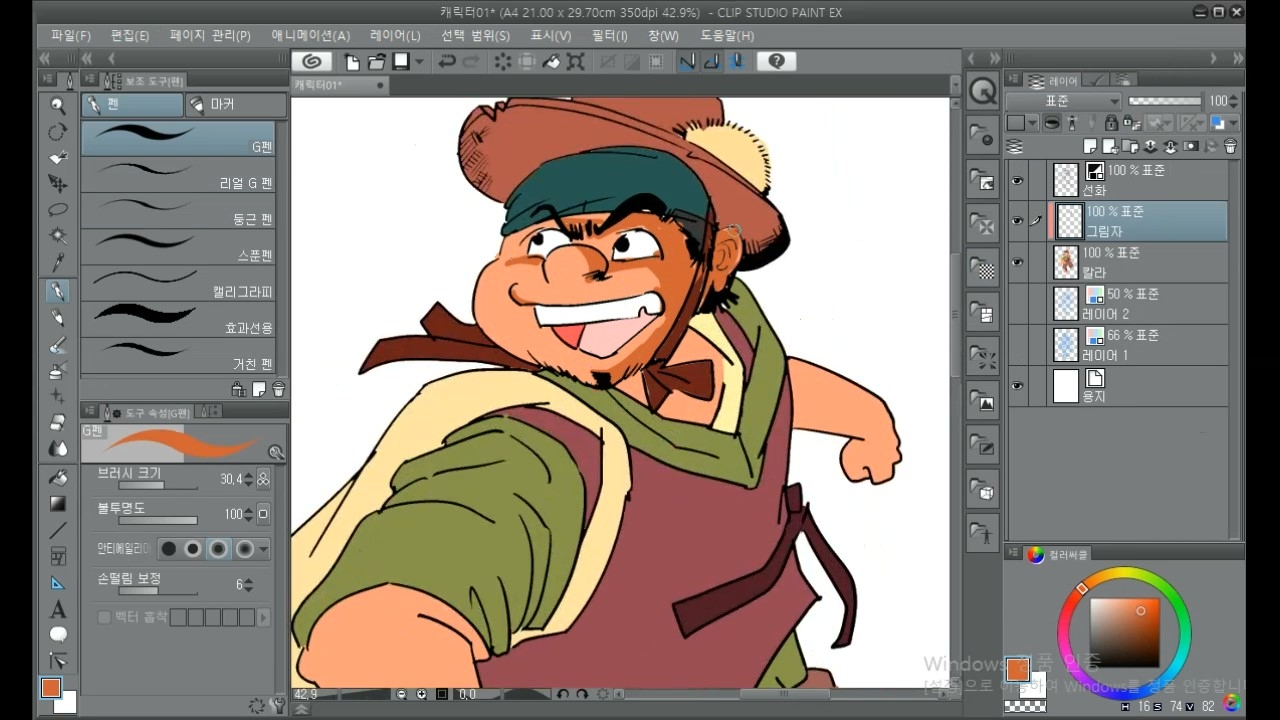
Task: Undo last action arrow
Action: click(x=447, y=62)
